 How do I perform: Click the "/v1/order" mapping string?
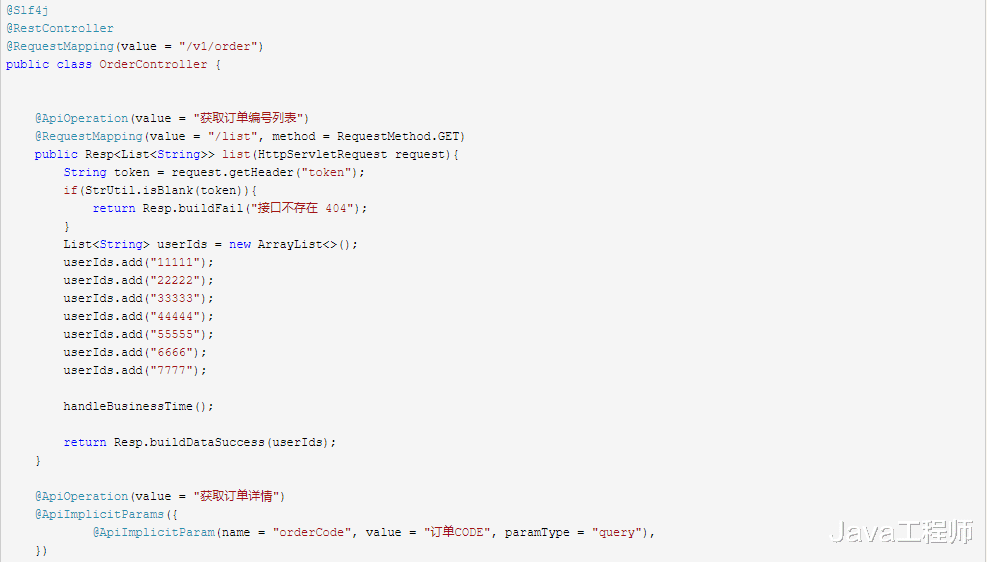coord(218,46)
